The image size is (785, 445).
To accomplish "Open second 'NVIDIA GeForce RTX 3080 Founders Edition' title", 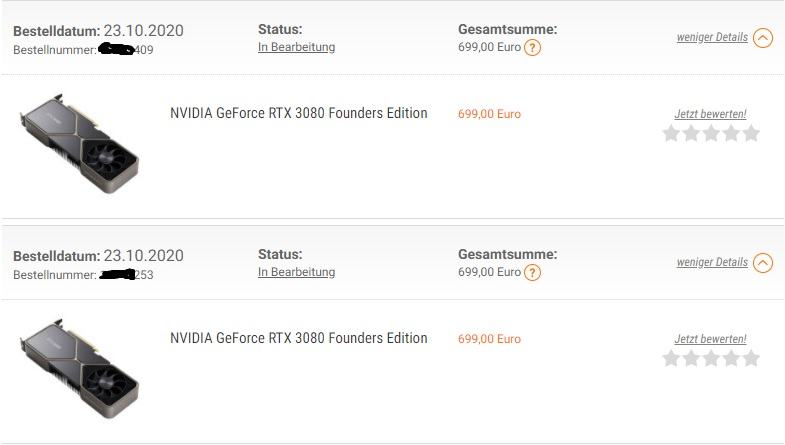I will coord(299,338).
